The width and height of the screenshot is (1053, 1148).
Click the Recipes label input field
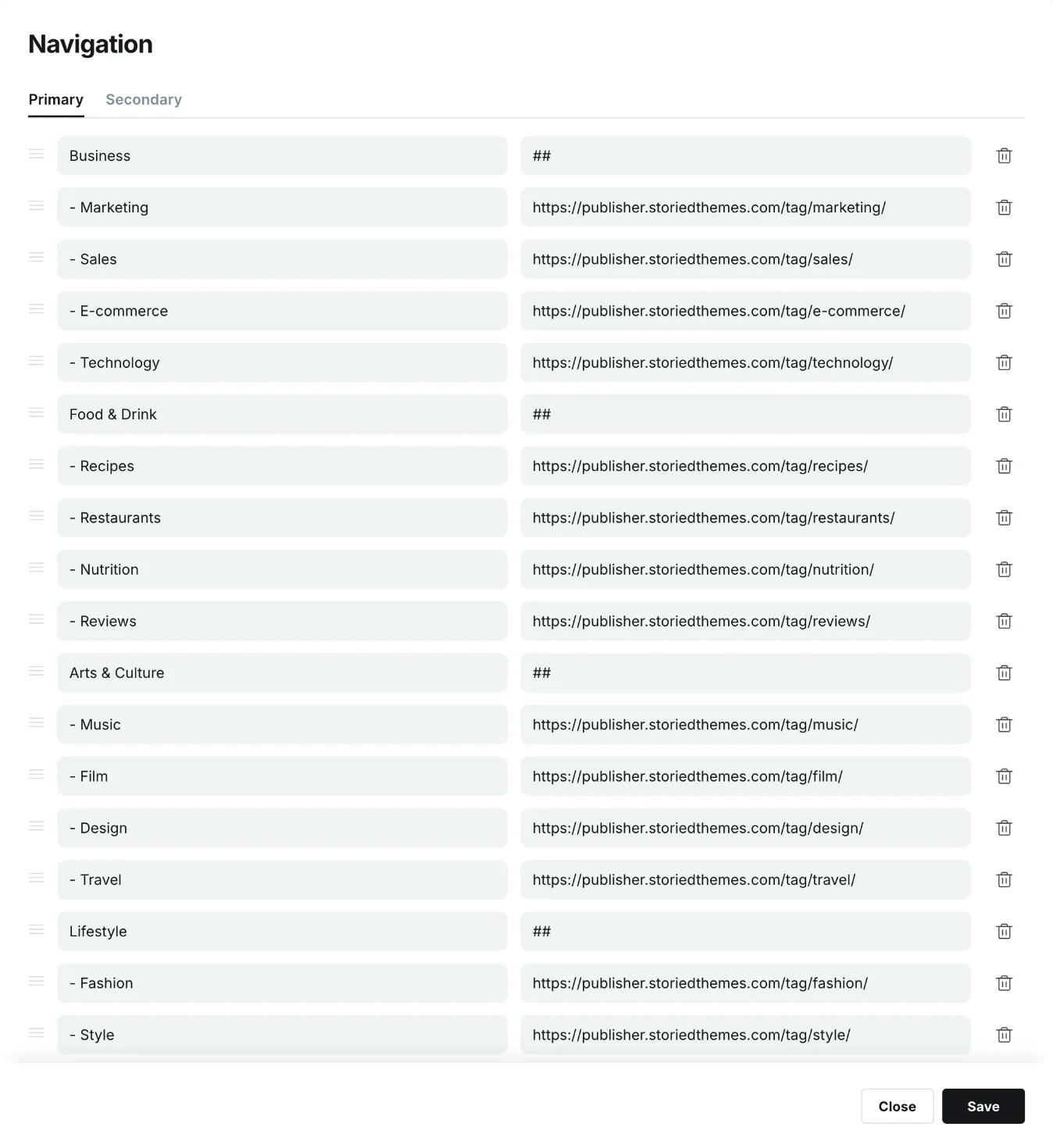(x=282, y=466)
